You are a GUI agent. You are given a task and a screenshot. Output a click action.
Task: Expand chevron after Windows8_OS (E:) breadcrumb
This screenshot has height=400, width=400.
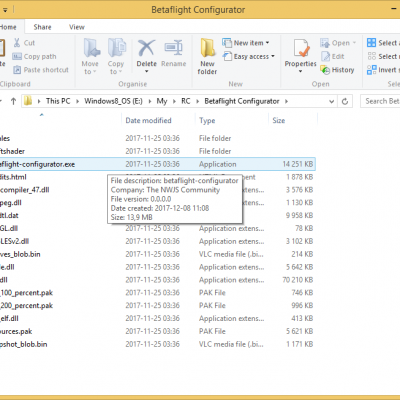[150, 101]
